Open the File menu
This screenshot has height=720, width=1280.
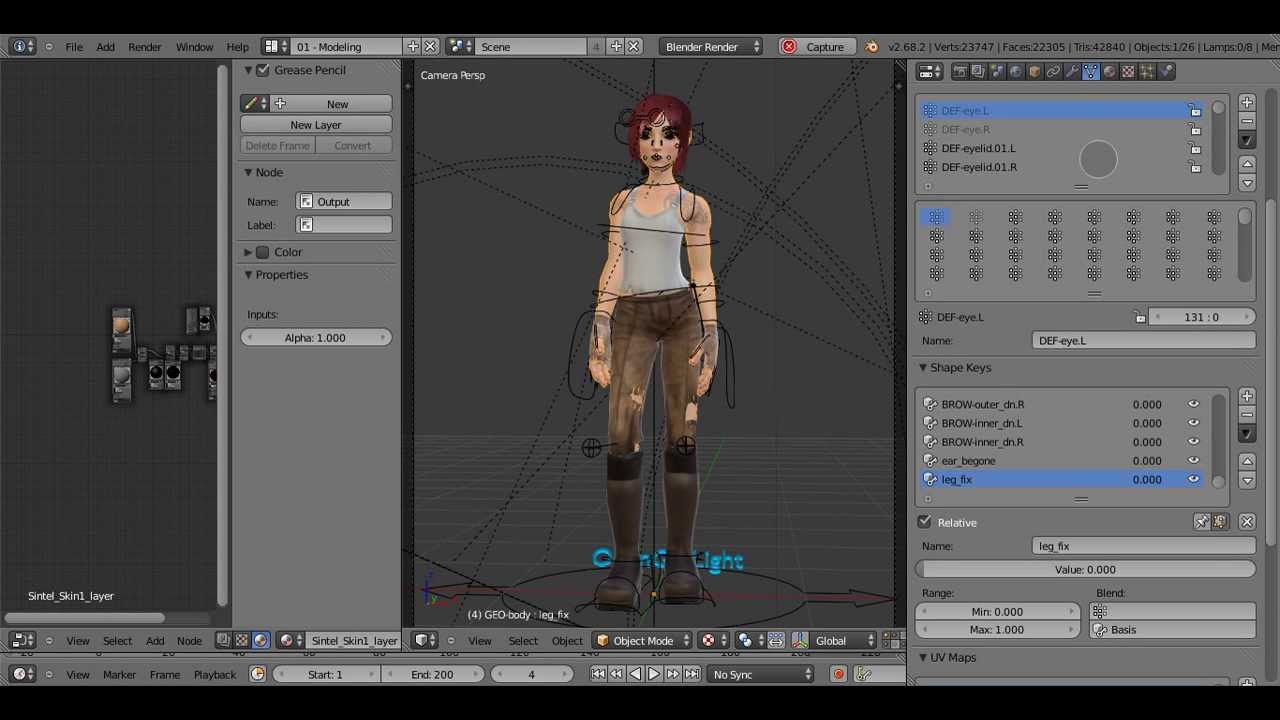(x=74, y=47)
